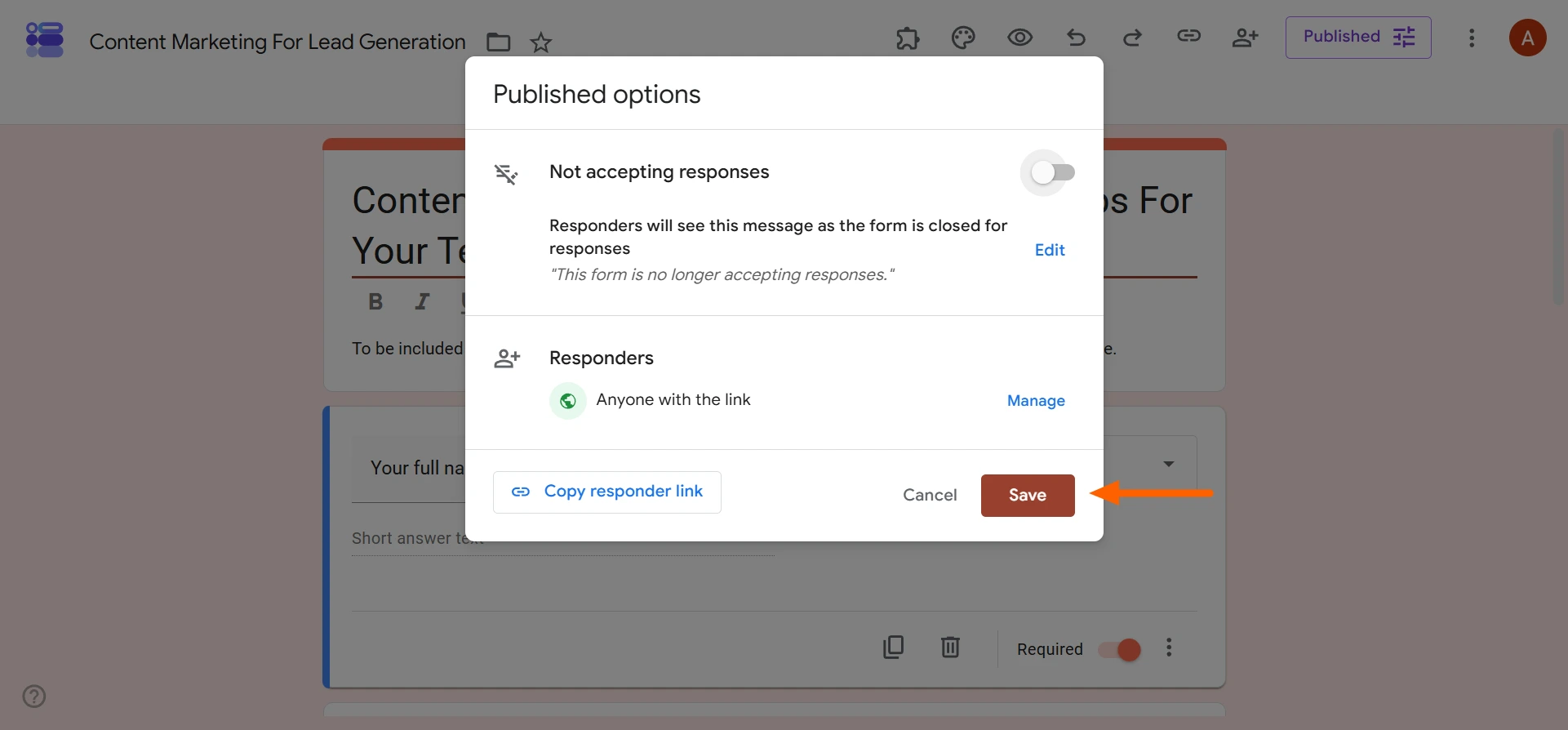Cancel the Published options dialog
This screenshot has height=730, width=1568.
(x=930, y=495)
